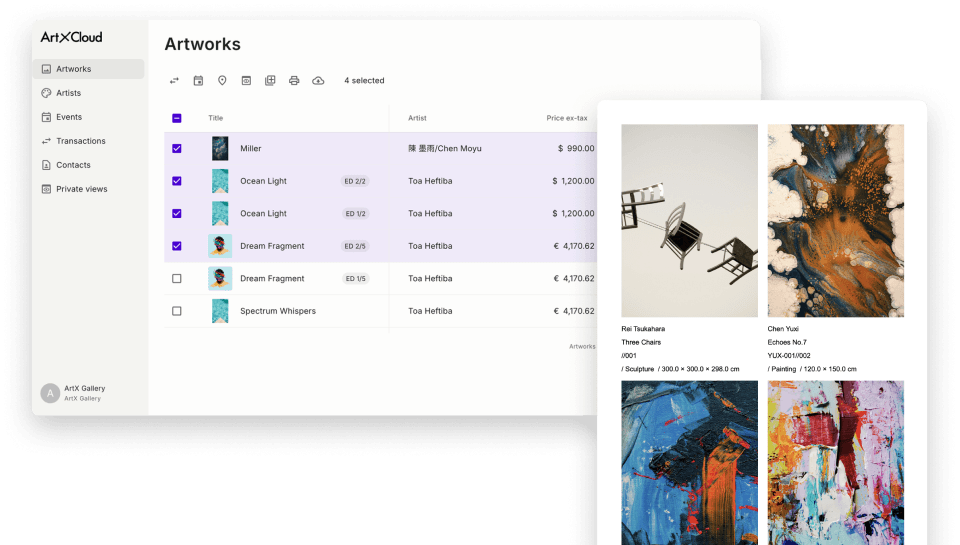960x545 pixels.
Task: Click the add-to-collection grid icon in toolbar
Action: pos(270,80)
